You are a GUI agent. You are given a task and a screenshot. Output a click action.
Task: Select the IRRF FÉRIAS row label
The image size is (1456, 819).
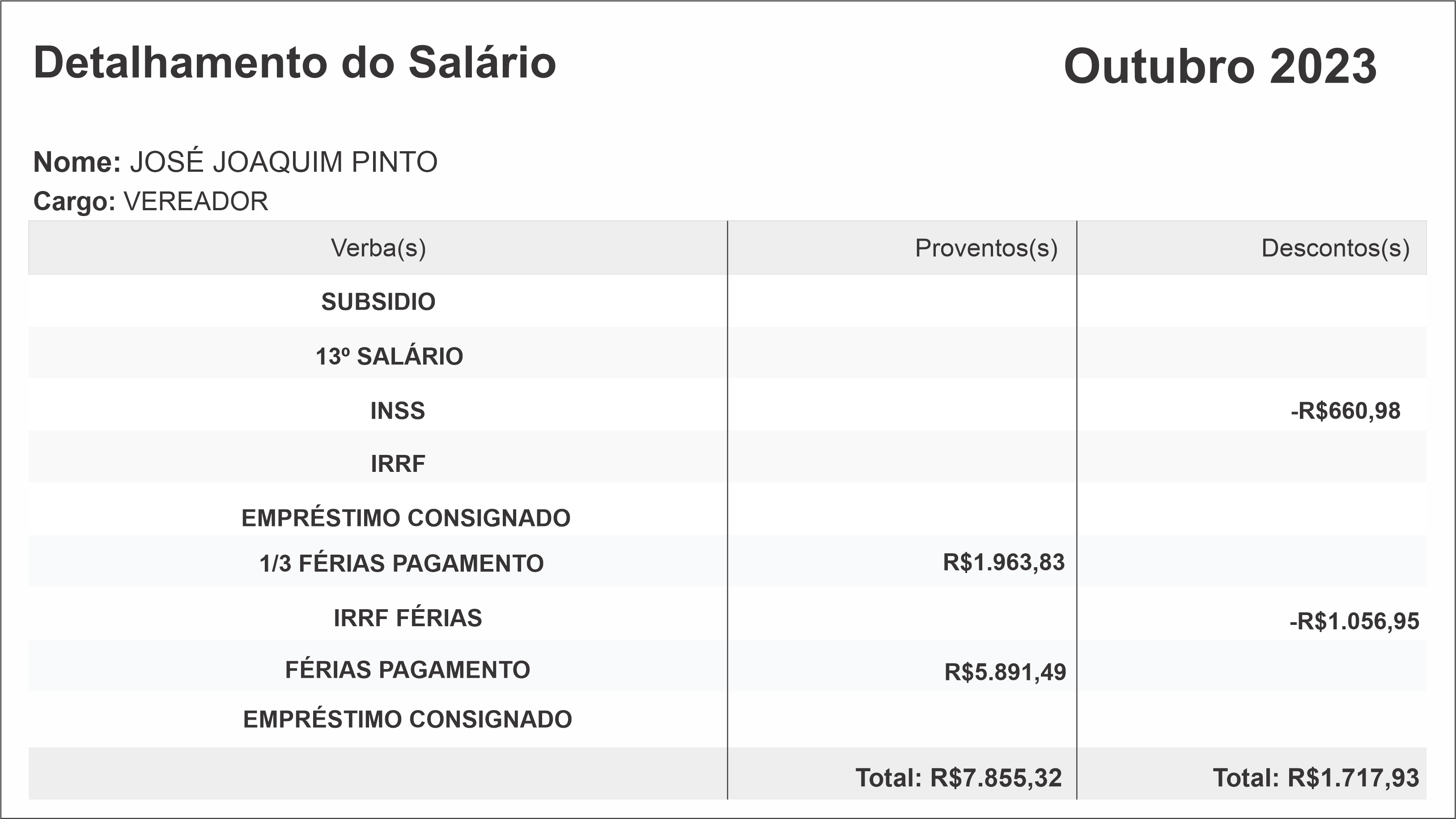(x=408, y=618)
